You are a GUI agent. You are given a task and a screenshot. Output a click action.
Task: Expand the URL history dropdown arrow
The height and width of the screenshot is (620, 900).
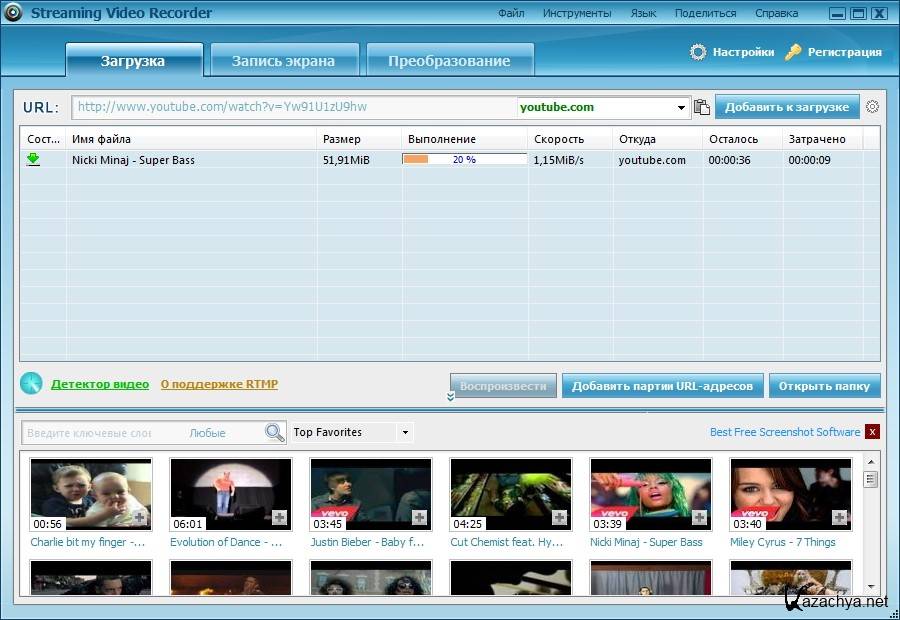(x=682, y=108)
